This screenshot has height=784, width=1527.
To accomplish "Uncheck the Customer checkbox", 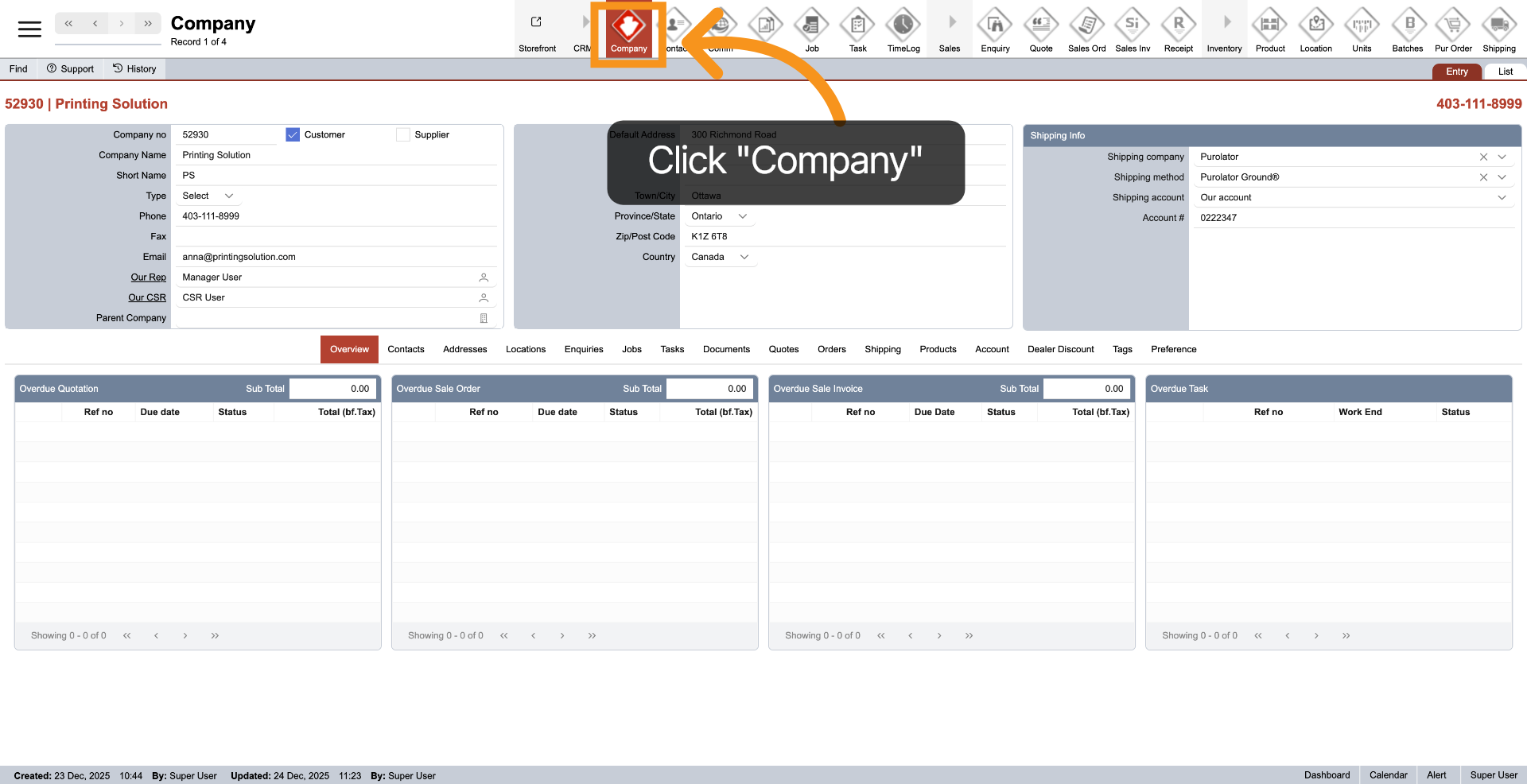I will pyautogui.click(x=293, y=135).
